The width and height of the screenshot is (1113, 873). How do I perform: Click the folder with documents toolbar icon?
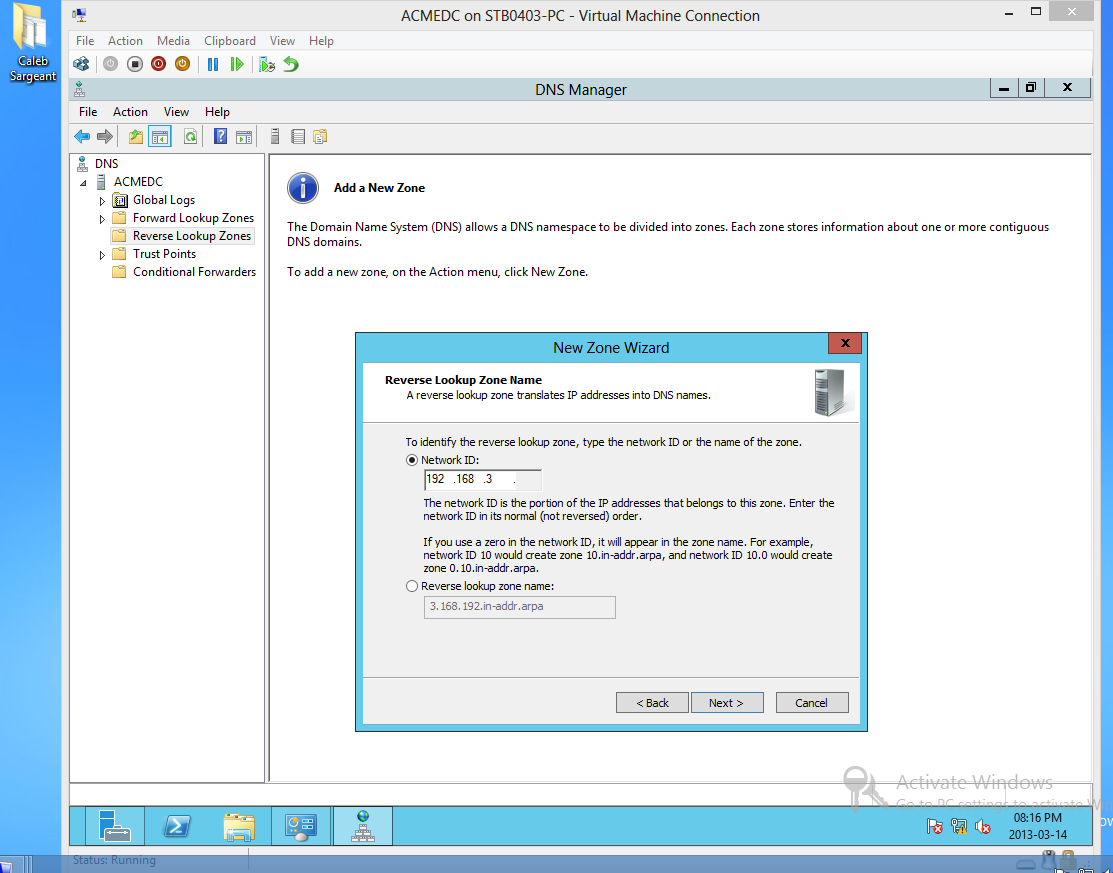click(320, 136)
